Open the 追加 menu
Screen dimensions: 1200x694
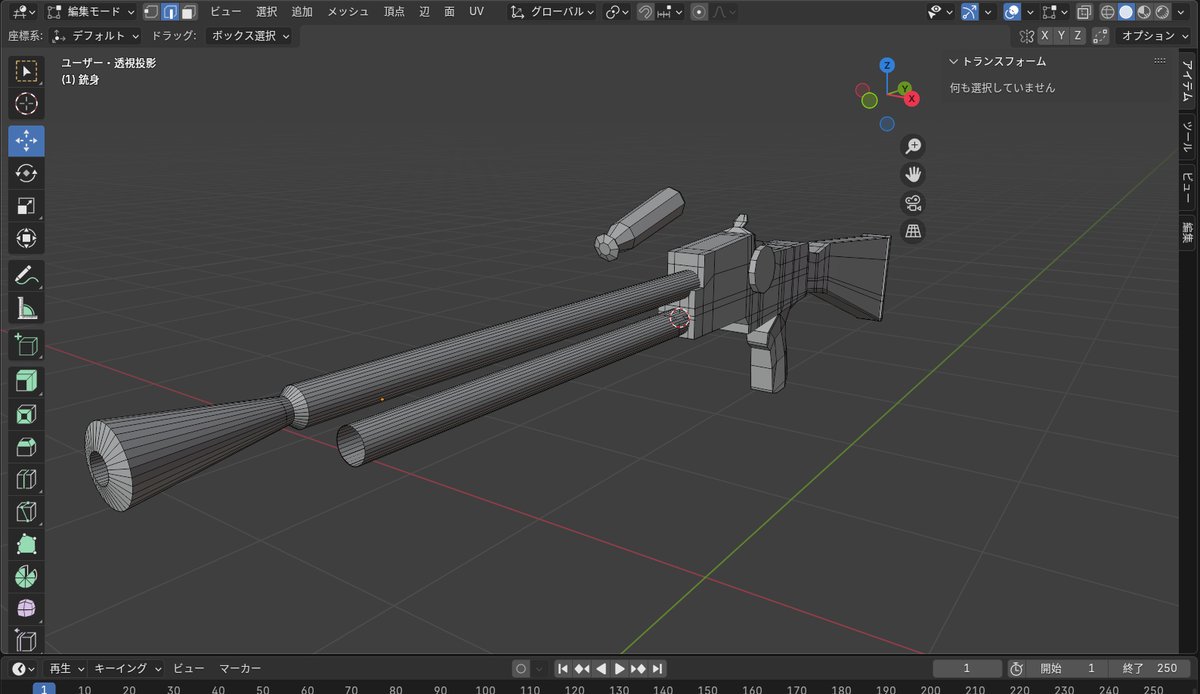tap(302, 12)
